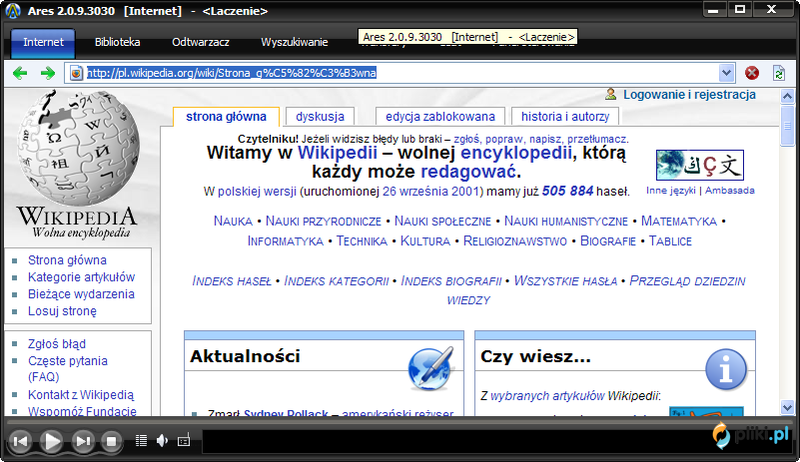Screen dimensions: 800x462
Task: Open the historia i autorzy tab
Action: (565, 117)
